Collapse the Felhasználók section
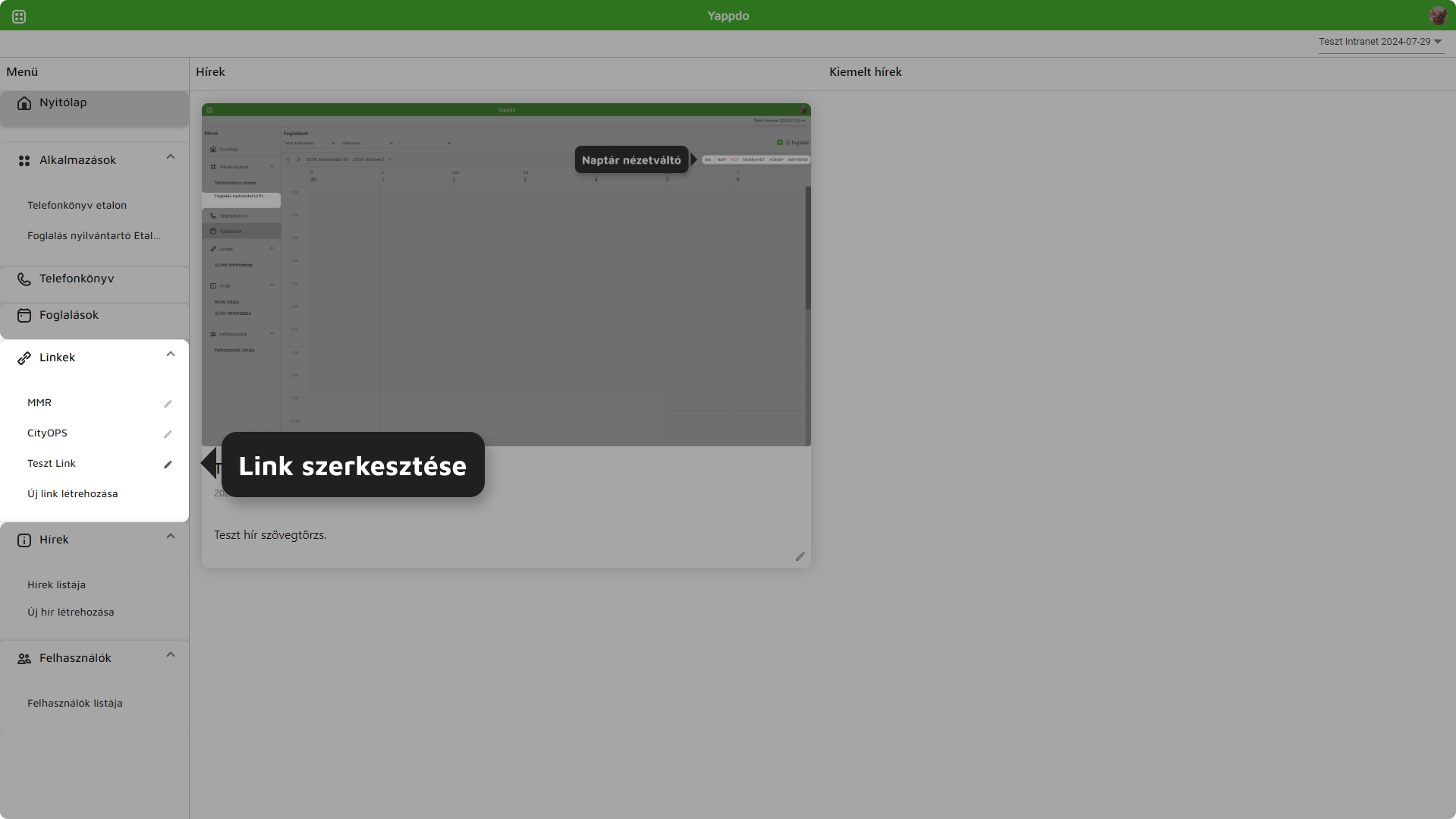Viewport: 1456px width, 819px height. coord(171,655)
